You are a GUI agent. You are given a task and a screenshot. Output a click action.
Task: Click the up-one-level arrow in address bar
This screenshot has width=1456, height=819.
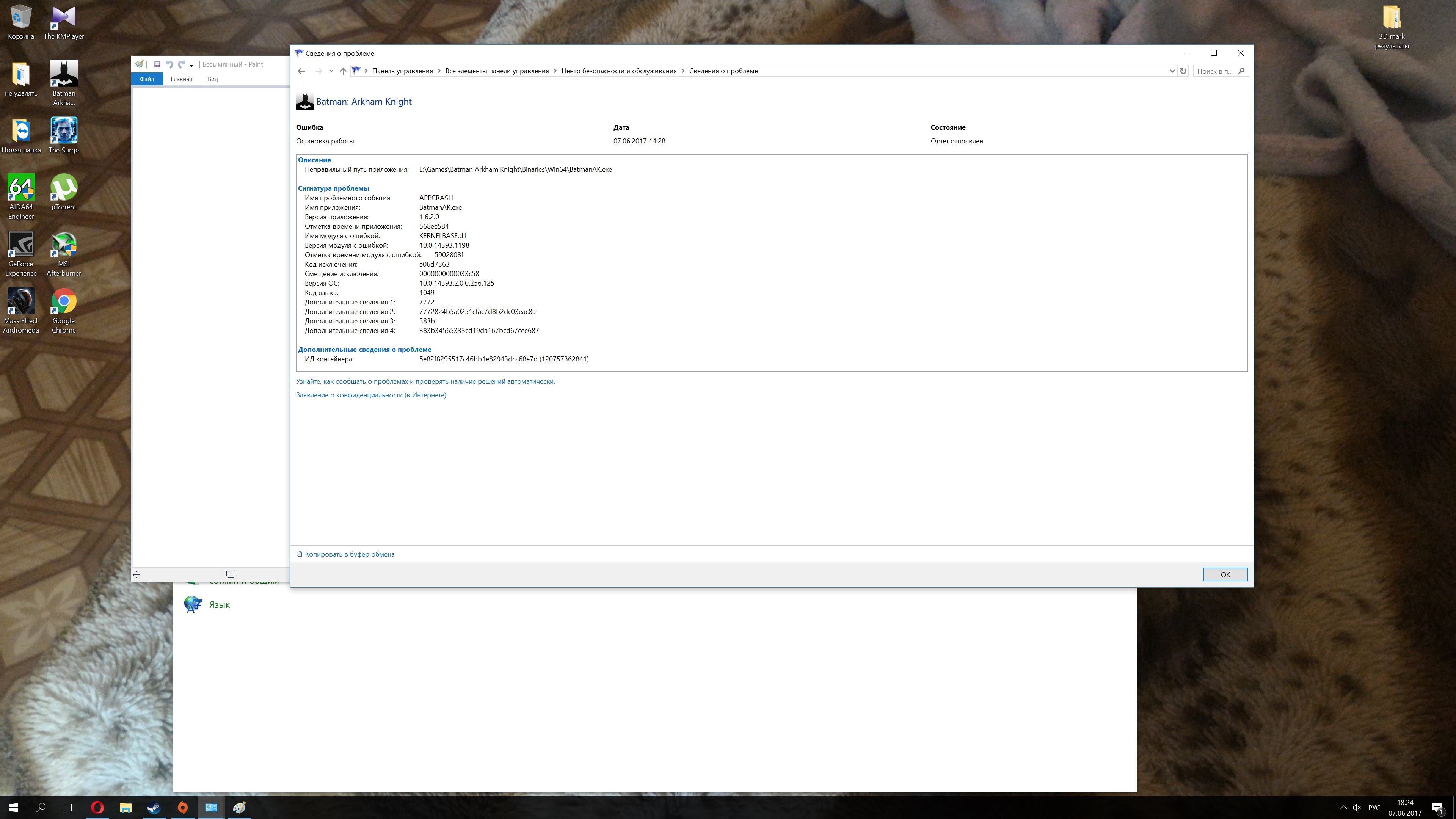point(343,71)
